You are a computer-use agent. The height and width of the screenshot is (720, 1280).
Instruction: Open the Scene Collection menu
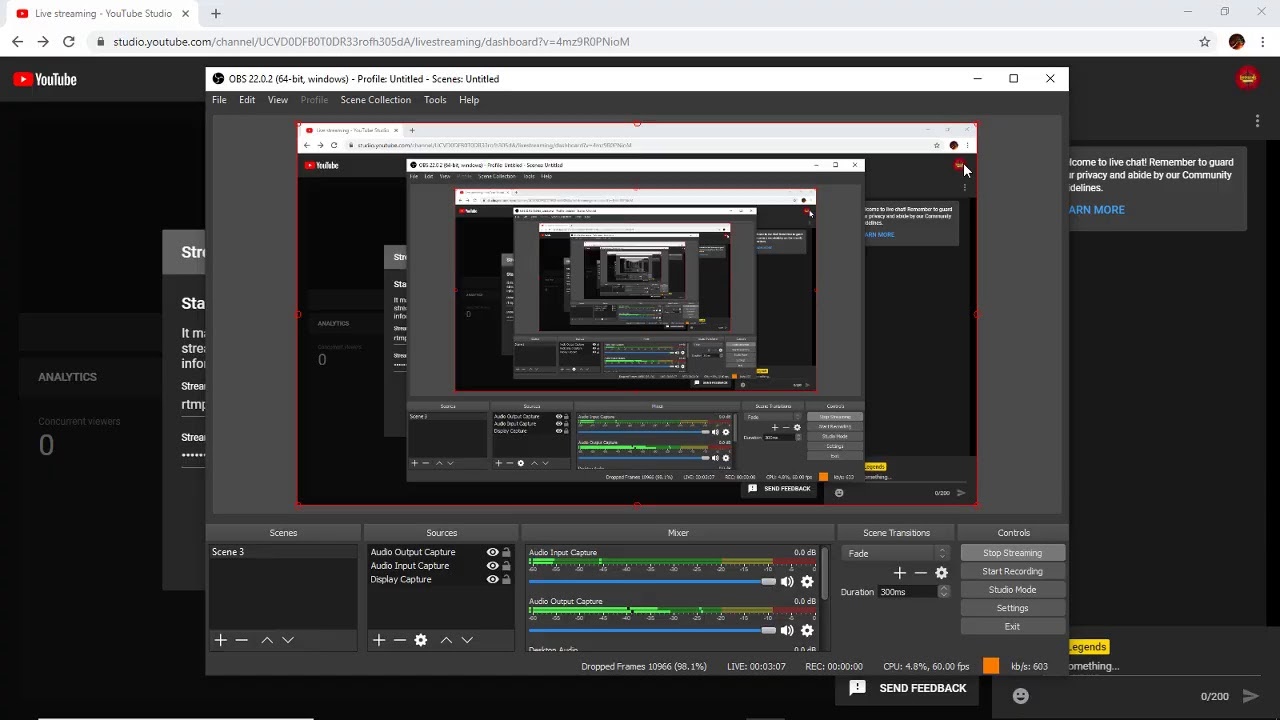[x=376, y=100]
